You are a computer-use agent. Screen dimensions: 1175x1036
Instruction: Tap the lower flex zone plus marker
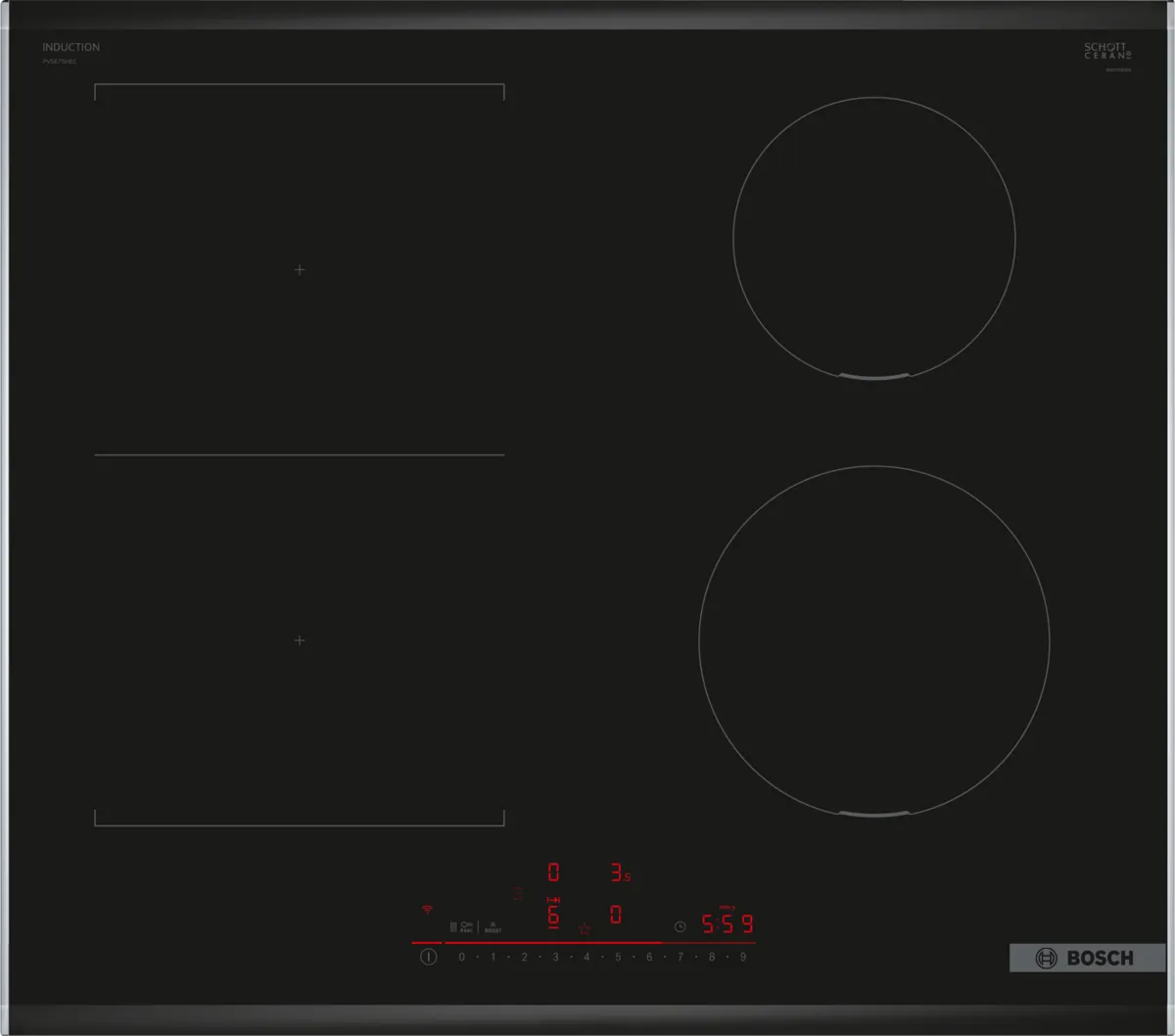click(x=300, y=640)
